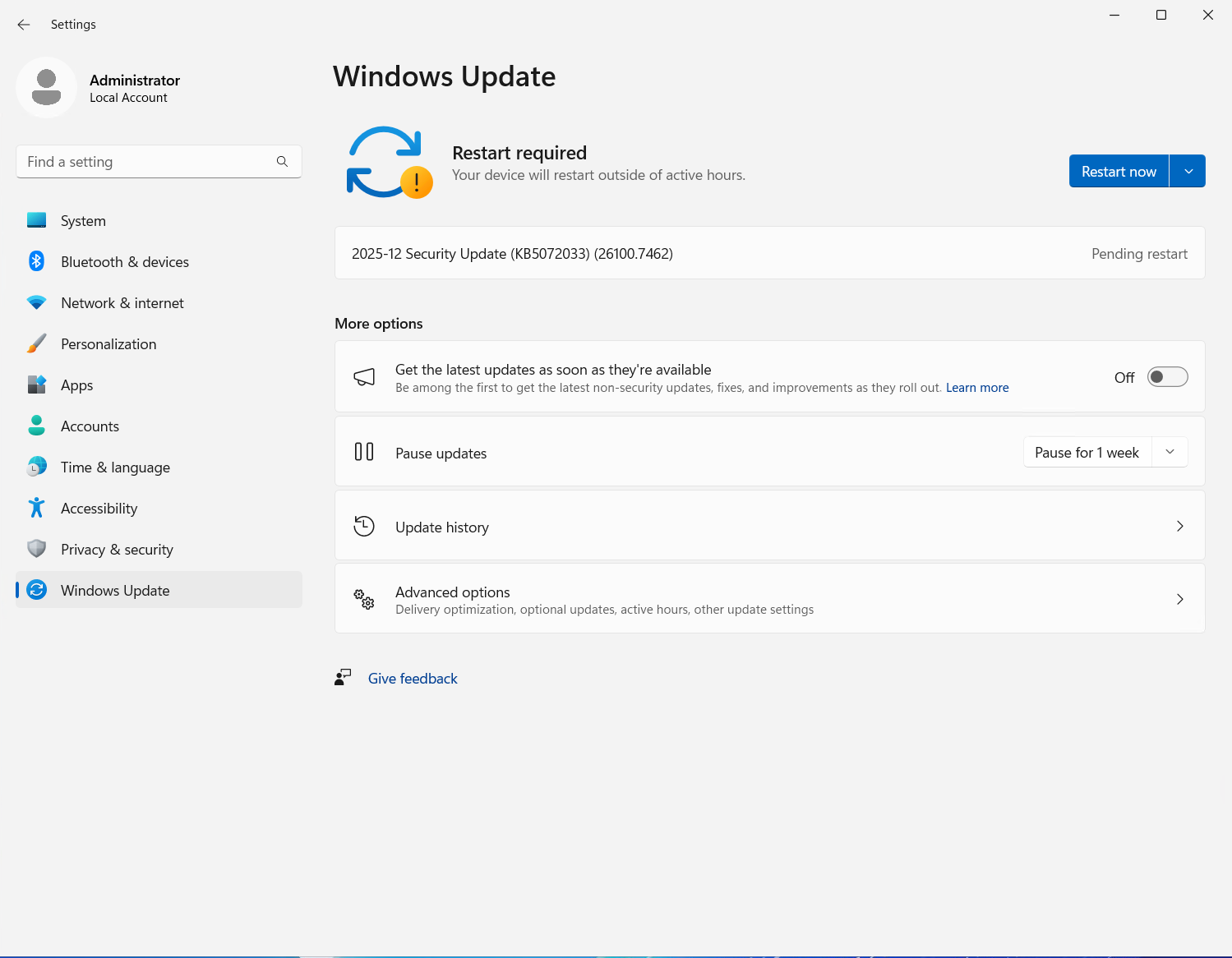This screenshot has height=958, width=1232.
Task: Open Privacy & security settings
Action: pyautogui.click(x=159, y=549)
